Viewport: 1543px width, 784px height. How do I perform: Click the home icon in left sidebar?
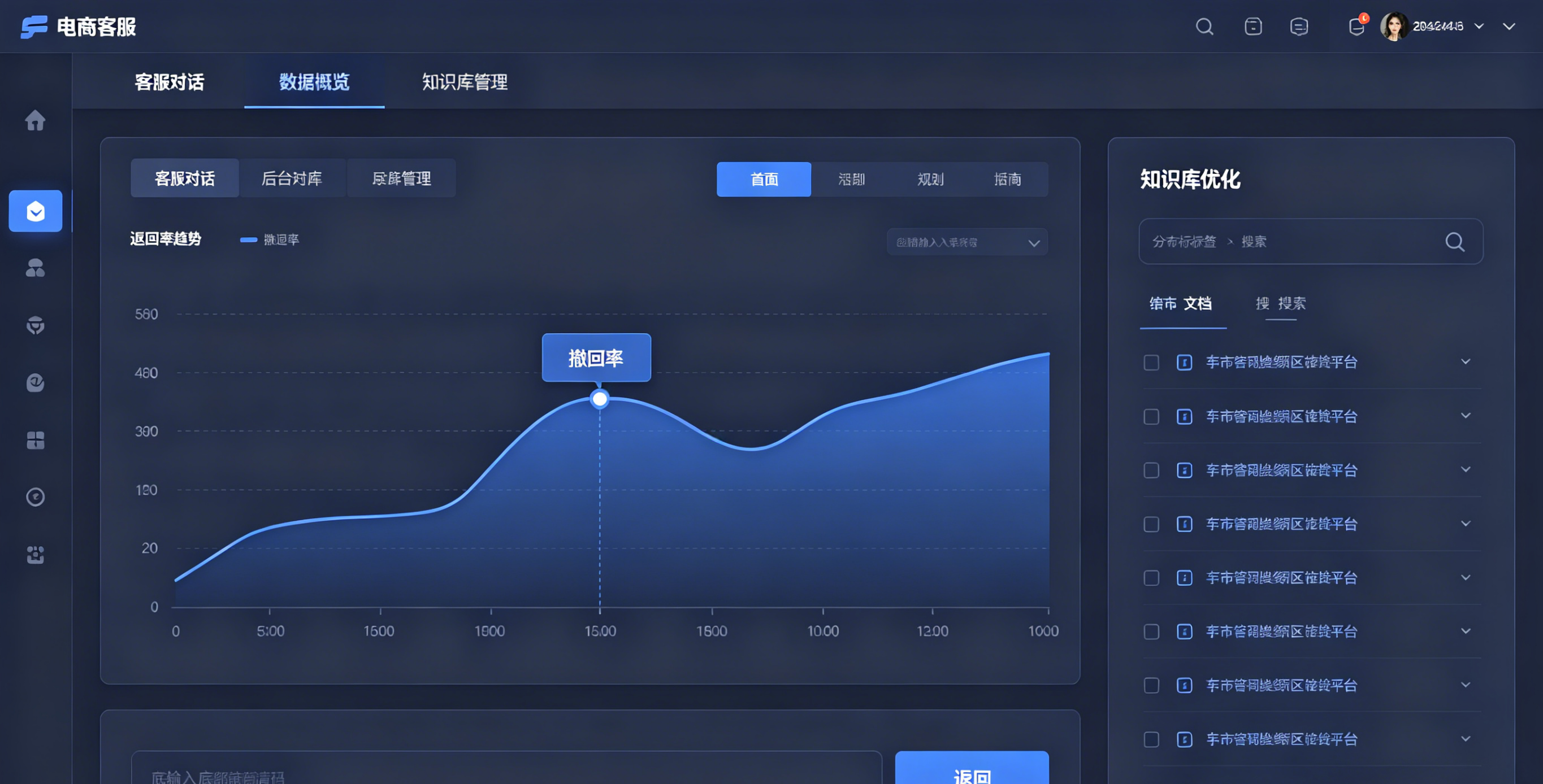pyautogui.click(x=36, y=120)
